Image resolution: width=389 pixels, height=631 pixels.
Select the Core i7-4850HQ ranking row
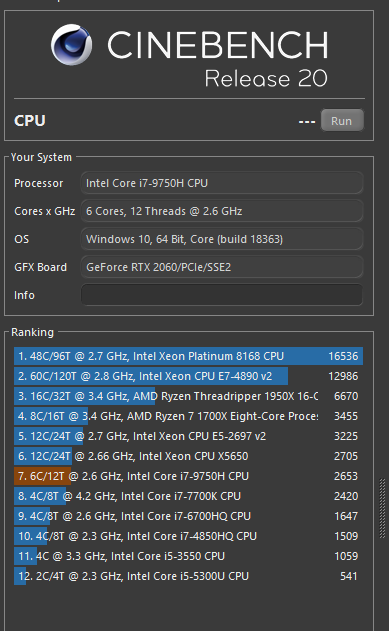(188, 536)
